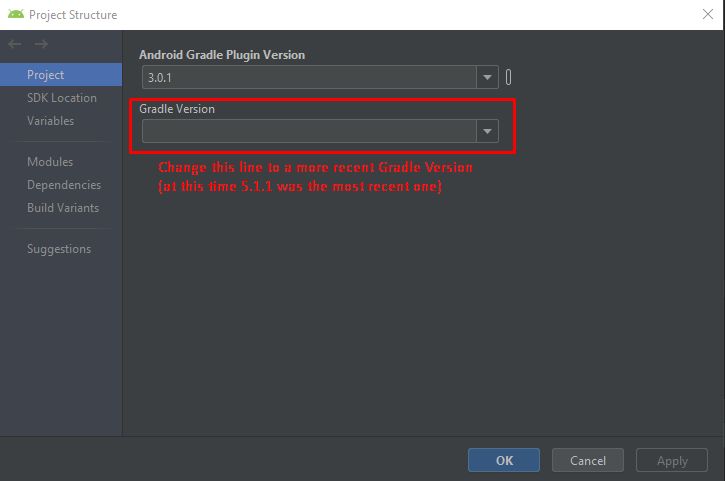The height and width of the screenshot is (481, 725).
Task: Go to the Modules section
Action: 50,162
